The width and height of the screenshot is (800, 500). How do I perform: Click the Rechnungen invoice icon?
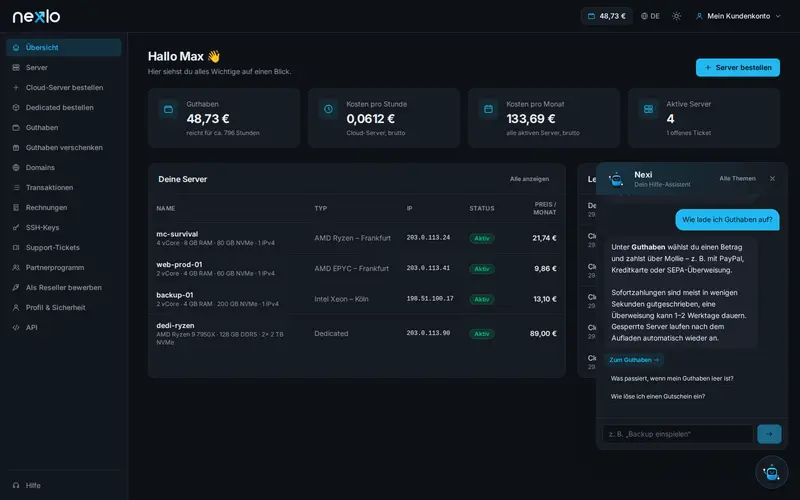tap(16, 208)
